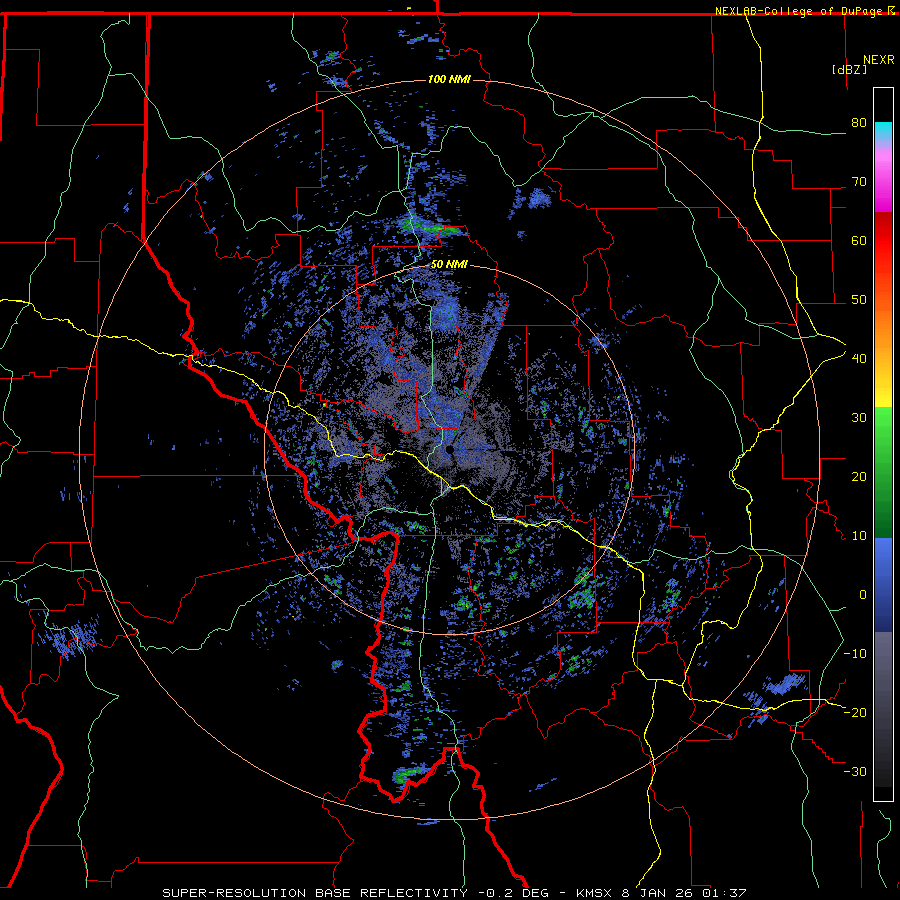Click the positive 20 value on the dBZ scale
This screenshot has height=900, width=900.
[859, 477]
